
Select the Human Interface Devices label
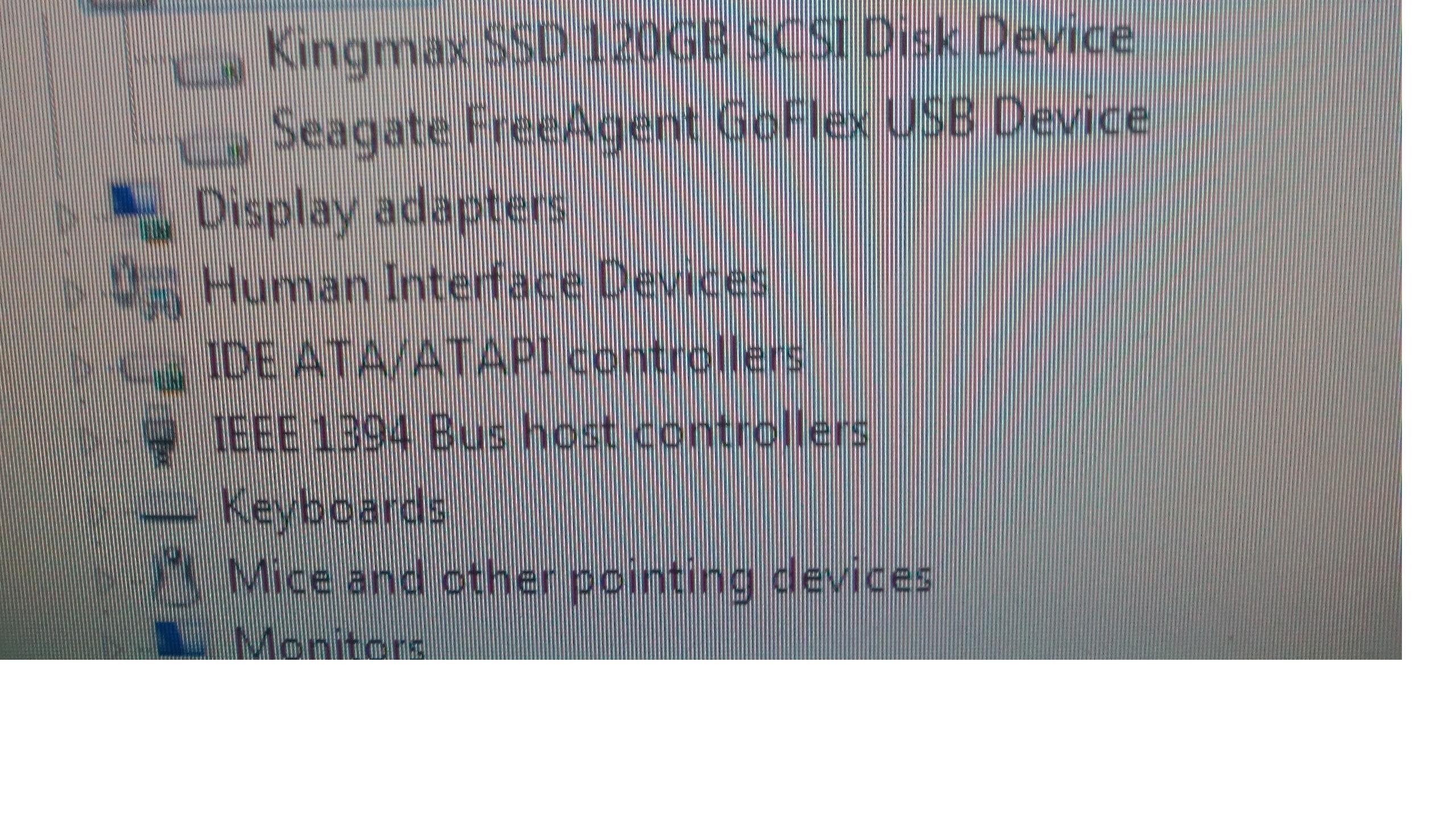[x=485, y=283]
